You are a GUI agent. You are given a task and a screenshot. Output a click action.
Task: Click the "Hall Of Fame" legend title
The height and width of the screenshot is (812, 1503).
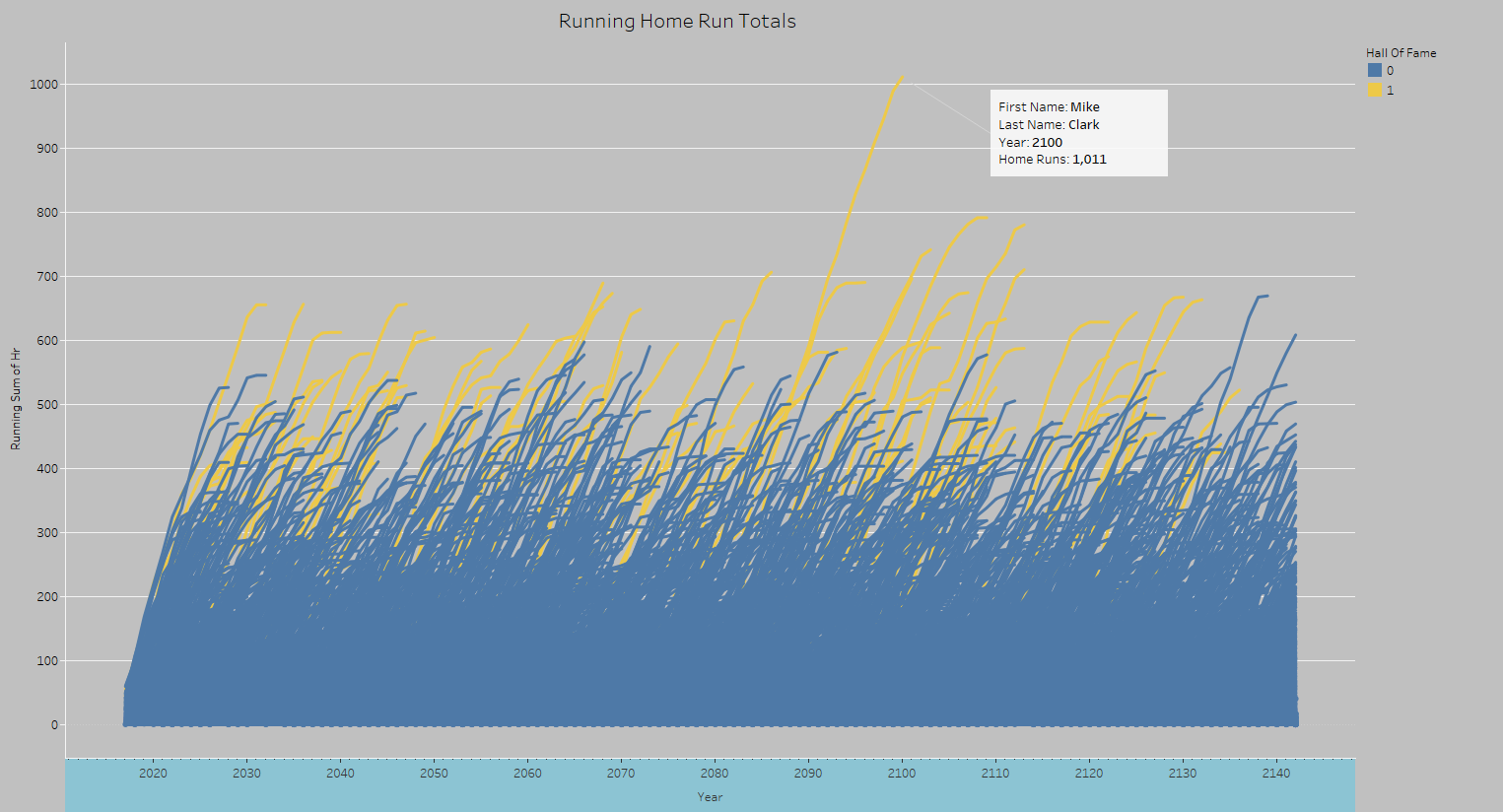pyautogui.click(x=1401, y=53)
